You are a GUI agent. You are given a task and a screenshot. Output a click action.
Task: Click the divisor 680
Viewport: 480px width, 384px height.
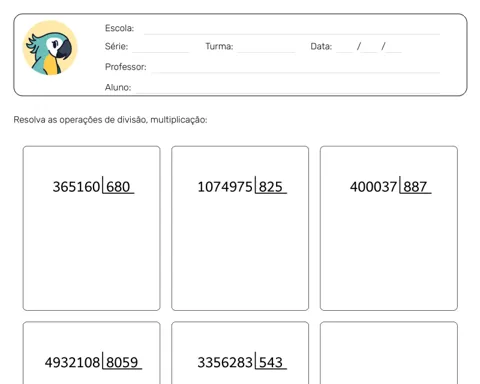pyautogui.click(x=118, y=187)
